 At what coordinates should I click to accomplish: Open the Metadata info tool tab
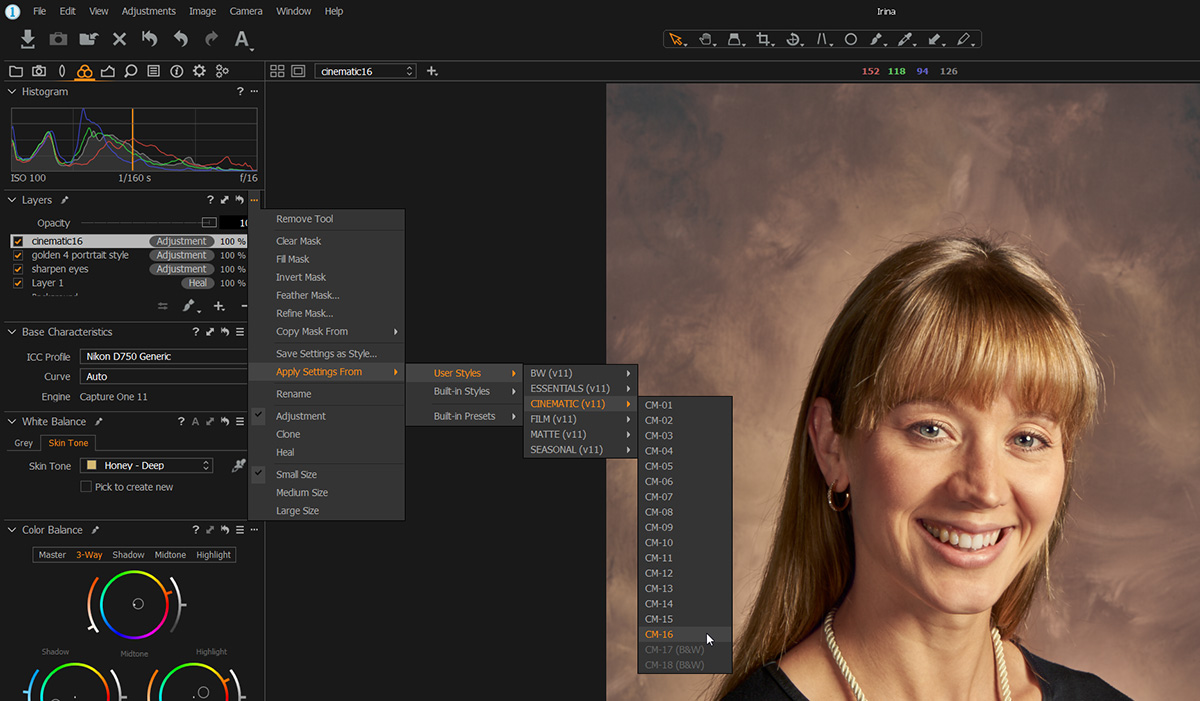176,71
